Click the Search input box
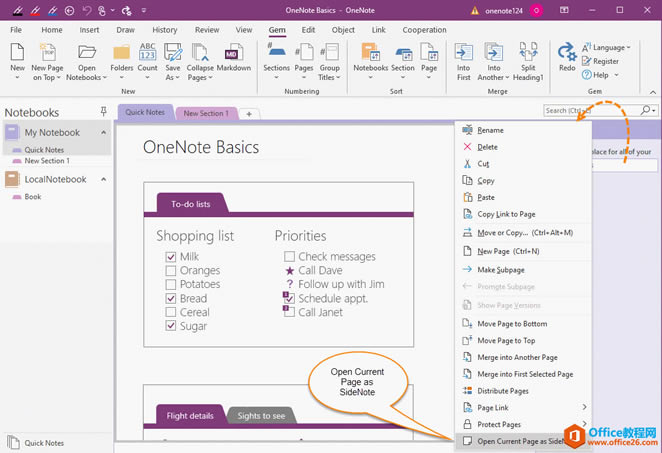 590,110
